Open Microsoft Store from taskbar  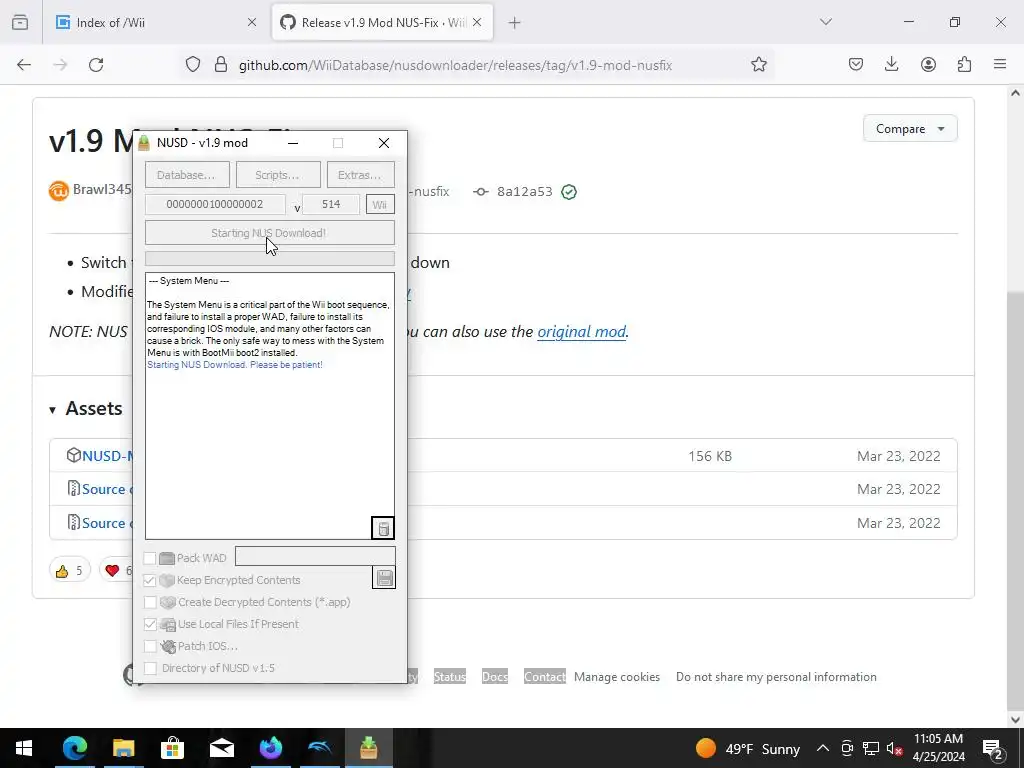(x=172, y=748)
